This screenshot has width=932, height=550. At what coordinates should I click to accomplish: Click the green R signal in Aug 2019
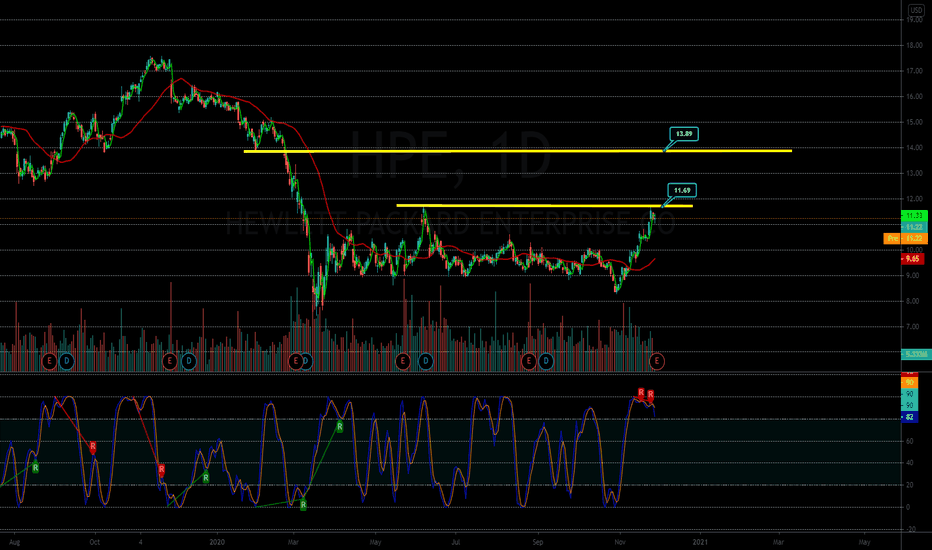pos(36,468)
